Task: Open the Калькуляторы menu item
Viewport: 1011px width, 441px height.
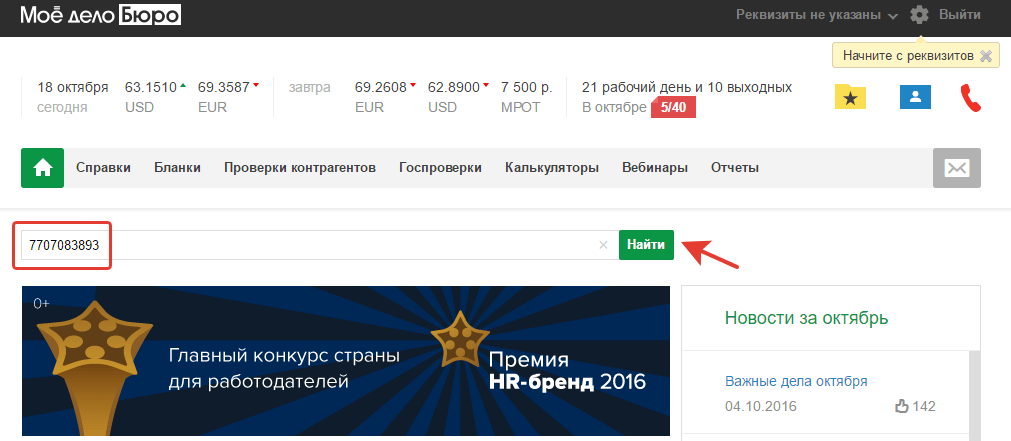Action: 552,168
